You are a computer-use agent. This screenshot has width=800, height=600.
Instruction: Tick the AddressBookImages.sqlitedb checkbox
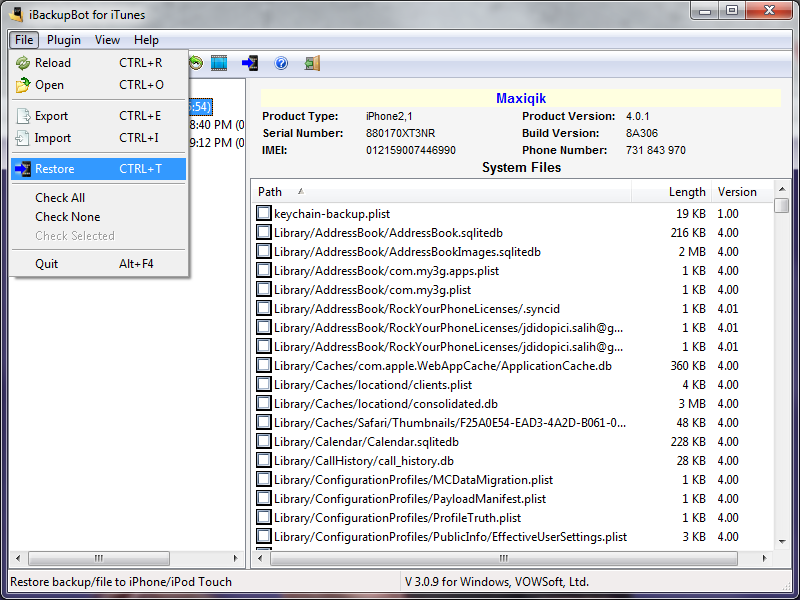[x=264, y=251]
